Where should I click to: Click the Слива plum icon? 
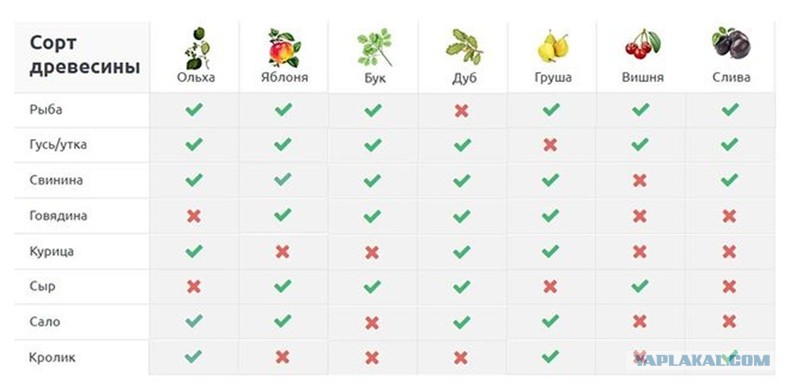(x=731, y=43)
